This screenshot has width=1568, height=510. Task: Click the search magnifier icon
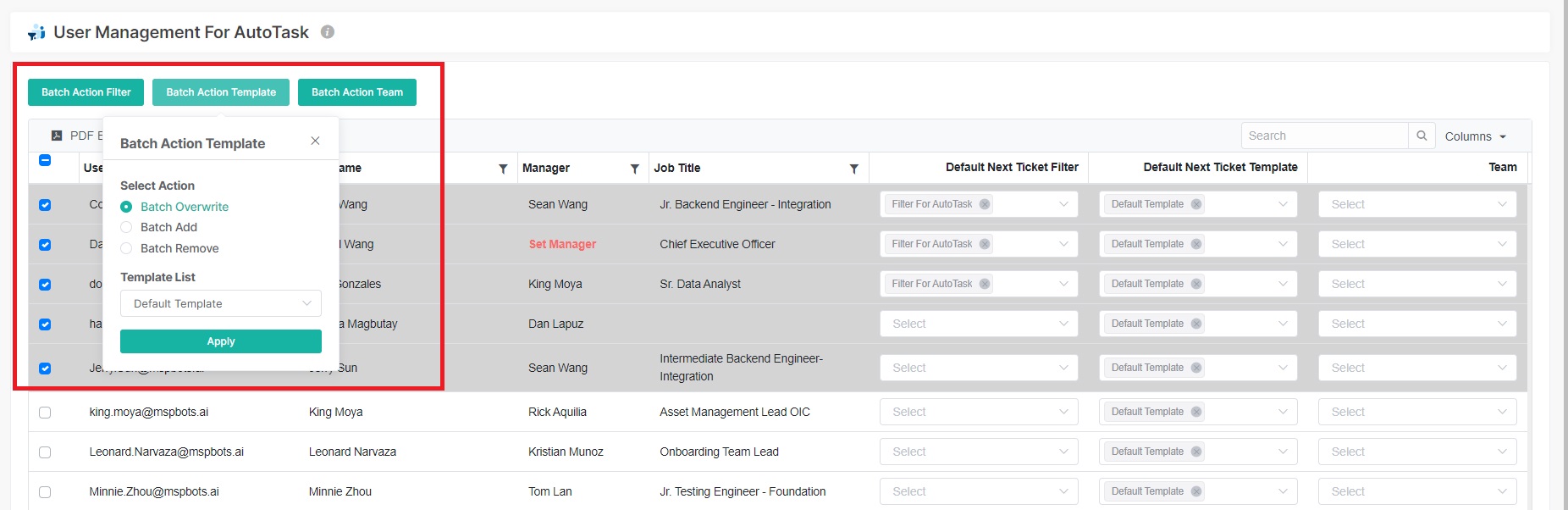tap(1422, 136)
